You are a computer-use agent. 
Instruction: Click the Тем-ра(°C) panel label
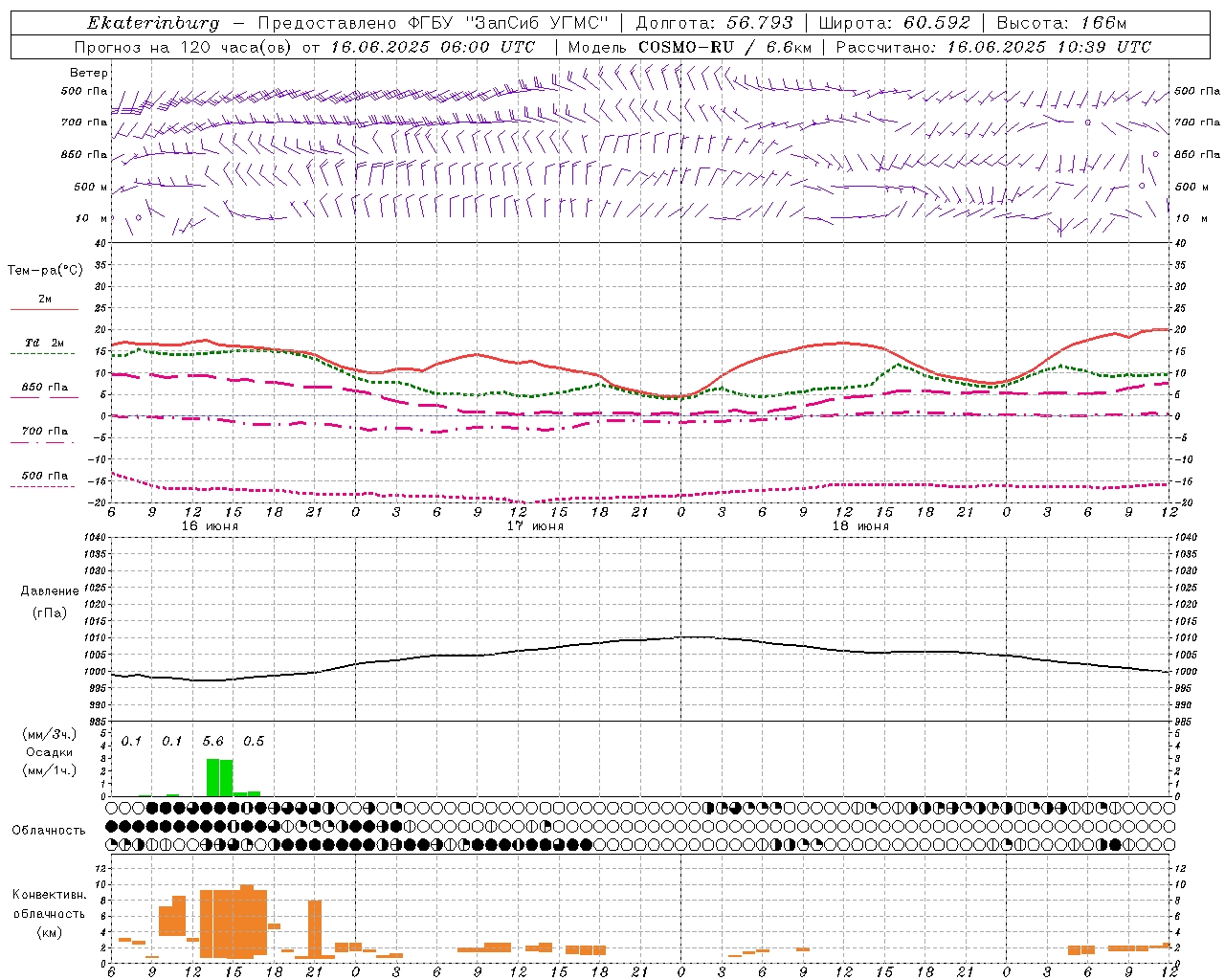pos(45,271)
